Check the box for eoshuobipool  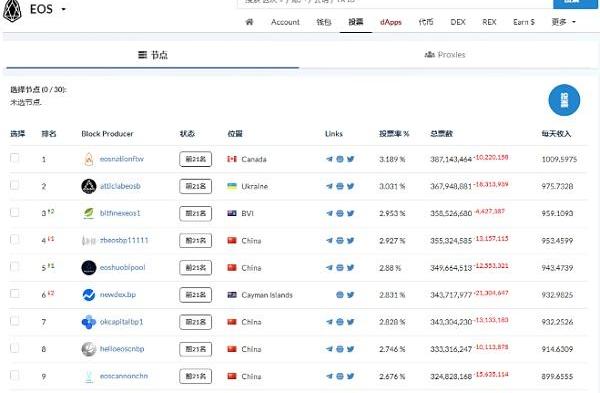point(15,267)
